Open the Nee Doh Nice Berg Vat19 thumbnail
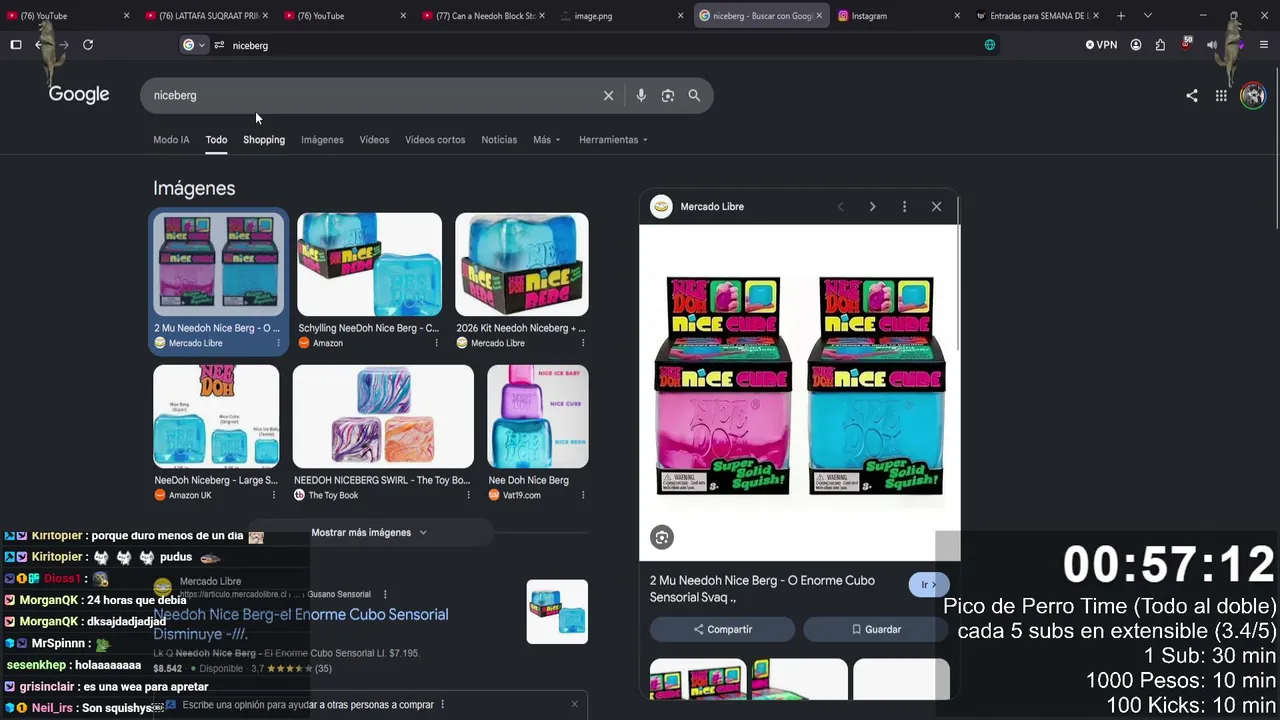1280x720 pixels. point(538,416)
